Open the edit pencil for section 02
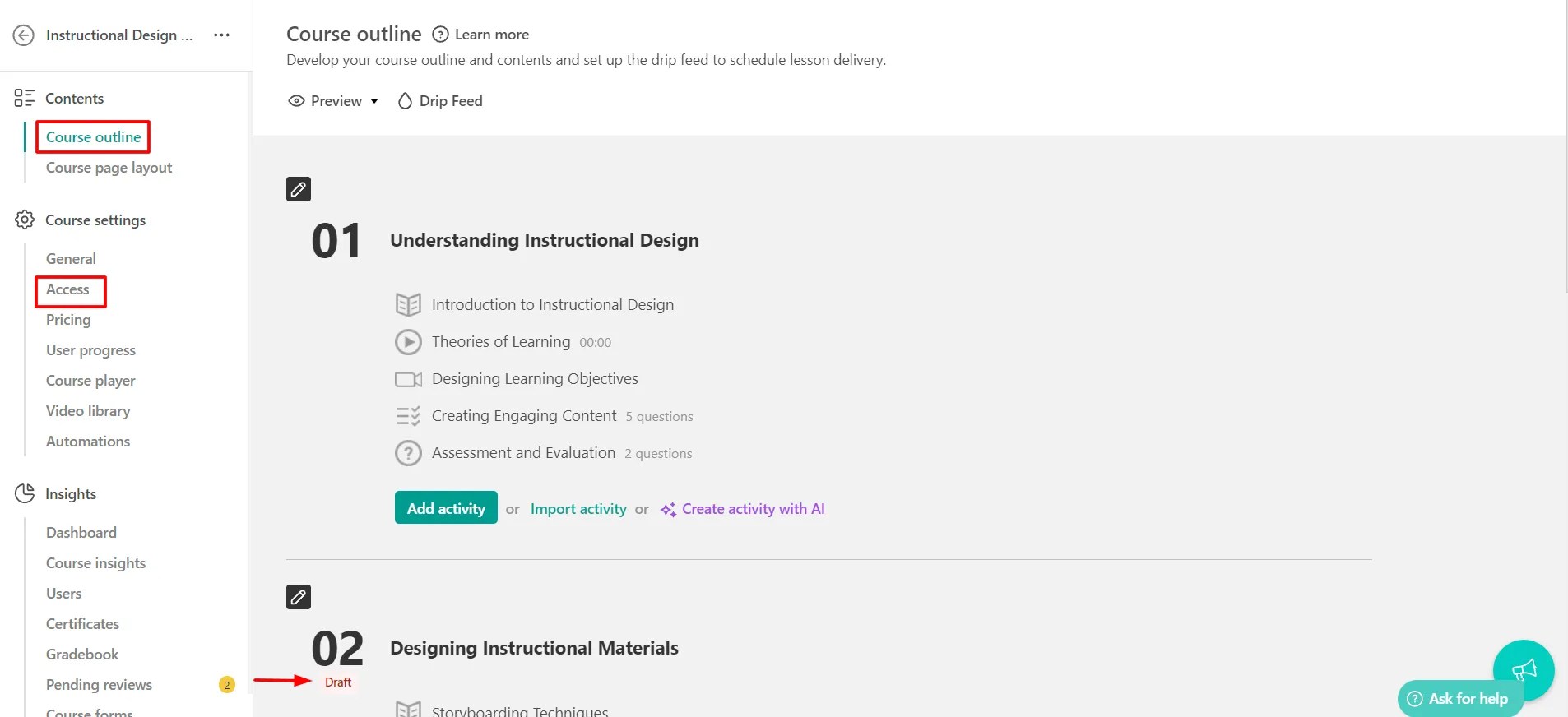The image size is (1568, 717). (x=298, y=596)
